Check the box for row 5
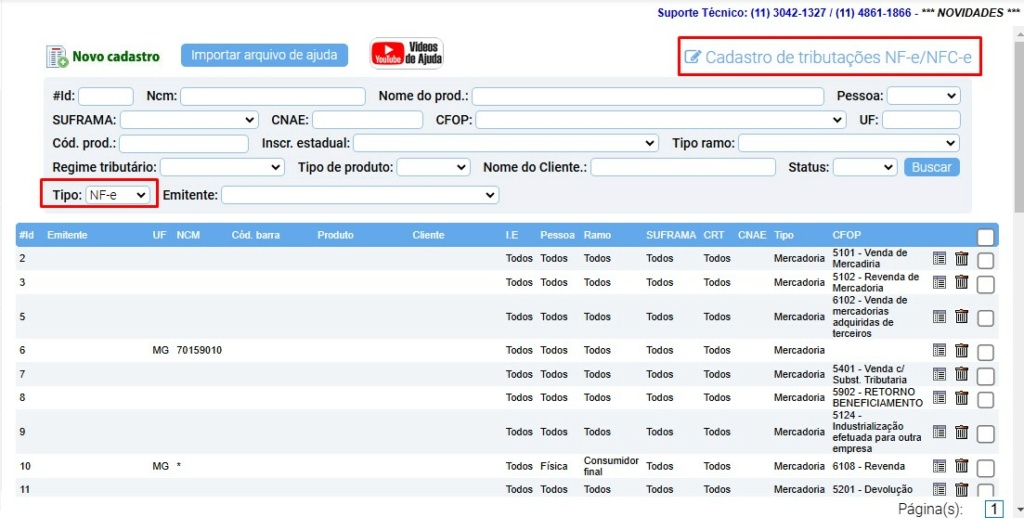Image resolution: width=1024 pixels, height=530 pixels. (x=985, y=319)
